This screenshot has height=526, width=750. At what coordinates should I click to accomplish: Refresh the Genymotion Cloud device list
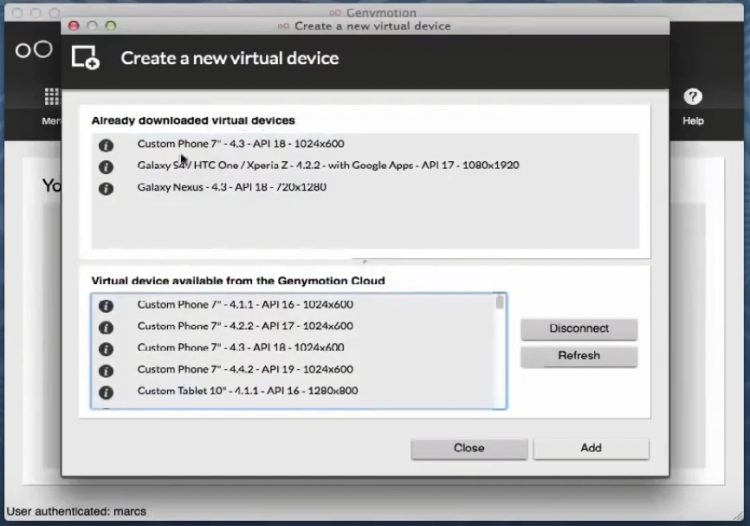pos(578,356)
